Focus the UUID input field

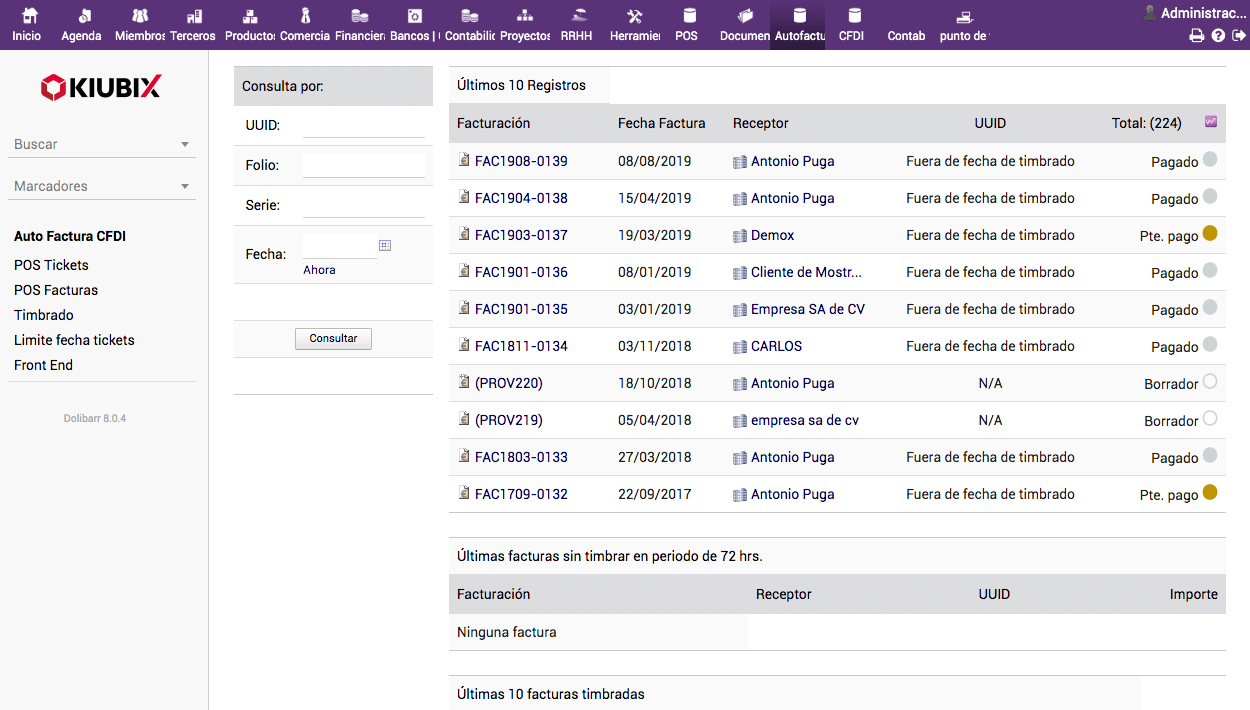pyautogui.click(x=364, y=125)
